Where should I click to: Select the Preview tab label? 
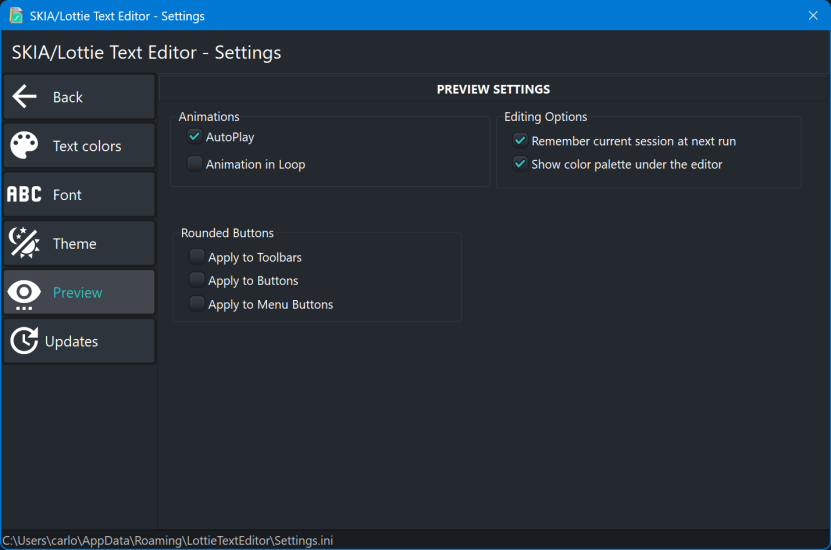click(x=77, y=292)
